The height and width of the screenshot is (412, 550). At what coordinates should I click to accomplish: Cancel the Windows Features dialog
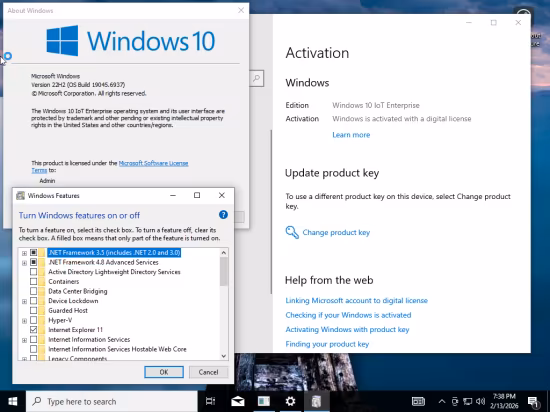(208, 372)
